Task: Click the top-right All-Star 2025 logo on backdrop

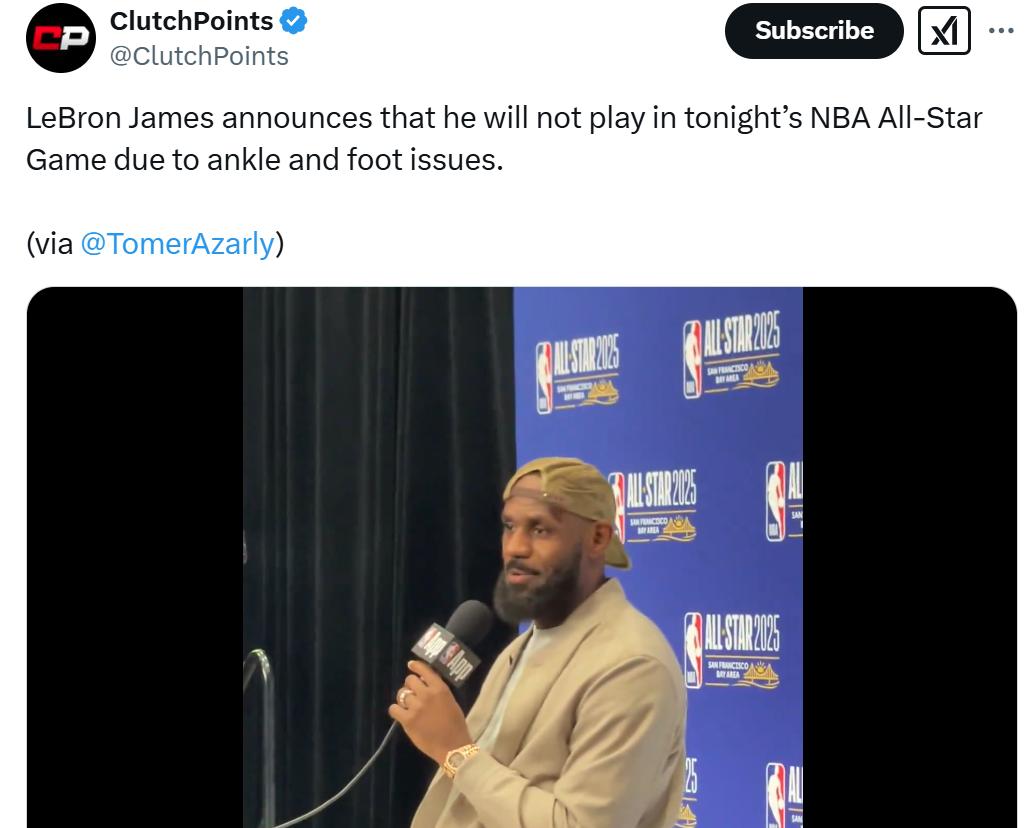Action: [731, 354]
